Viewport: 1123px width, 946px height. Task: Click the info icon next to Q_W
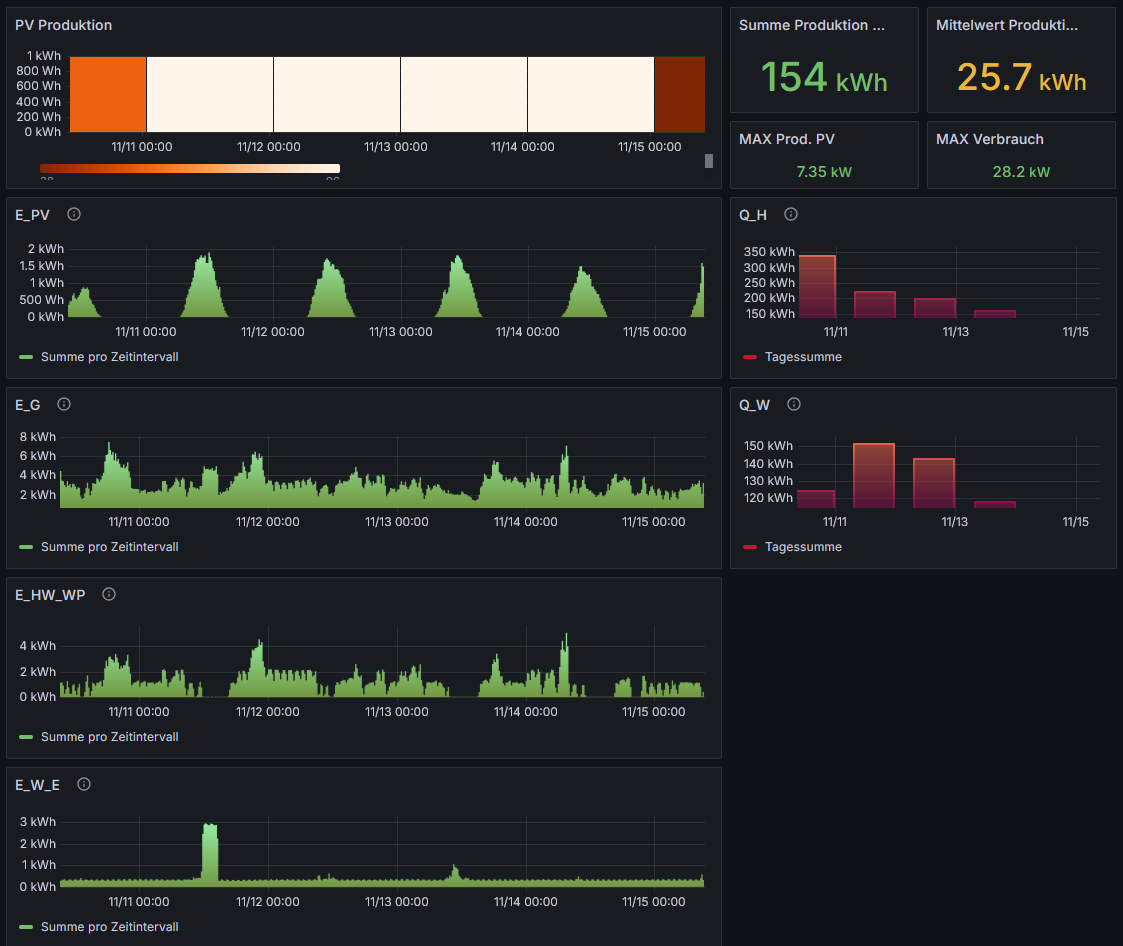pyautogui.click(x=794, y=404)
